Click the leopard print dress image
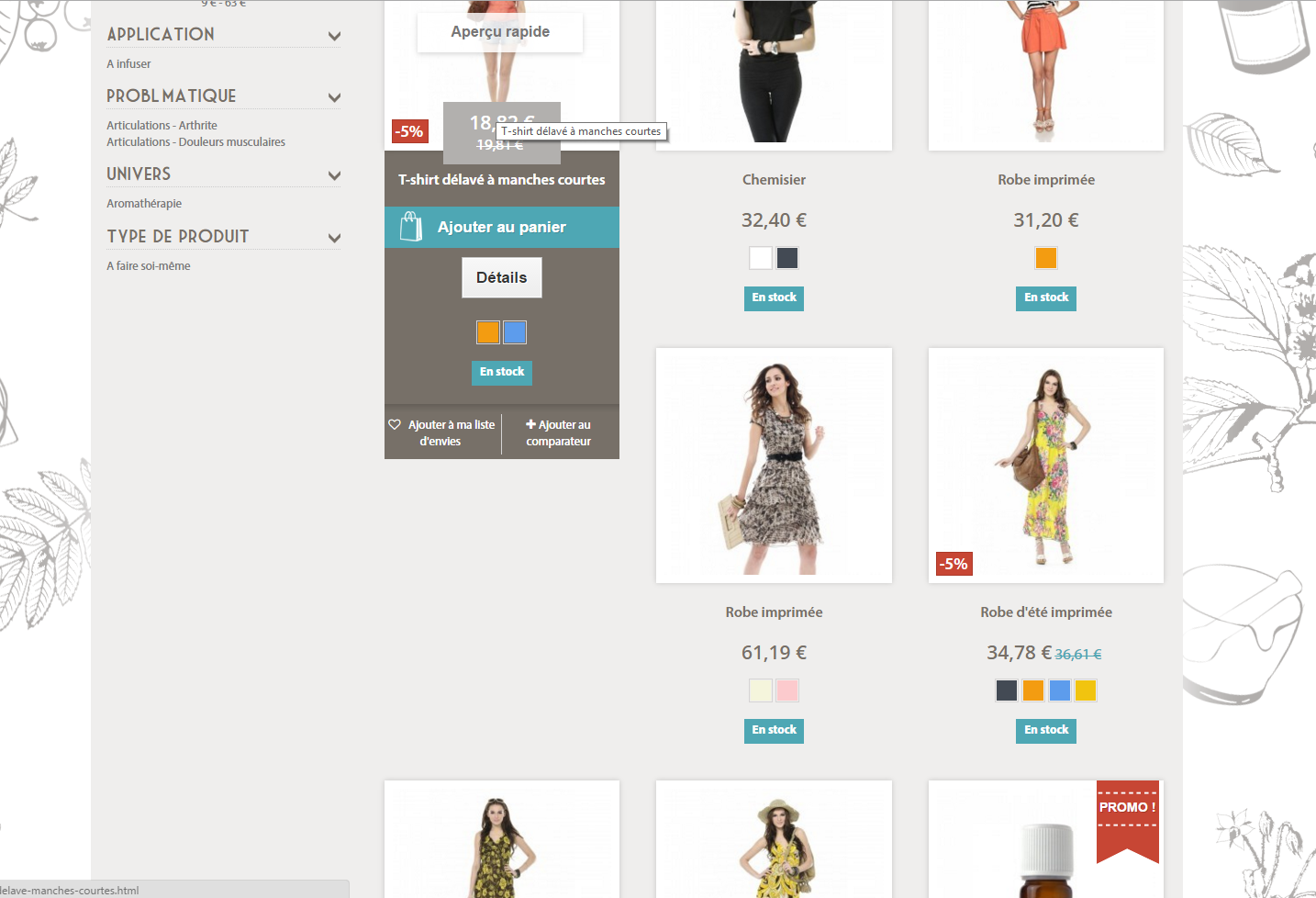The image size is (1316, 898). (774, 466)
